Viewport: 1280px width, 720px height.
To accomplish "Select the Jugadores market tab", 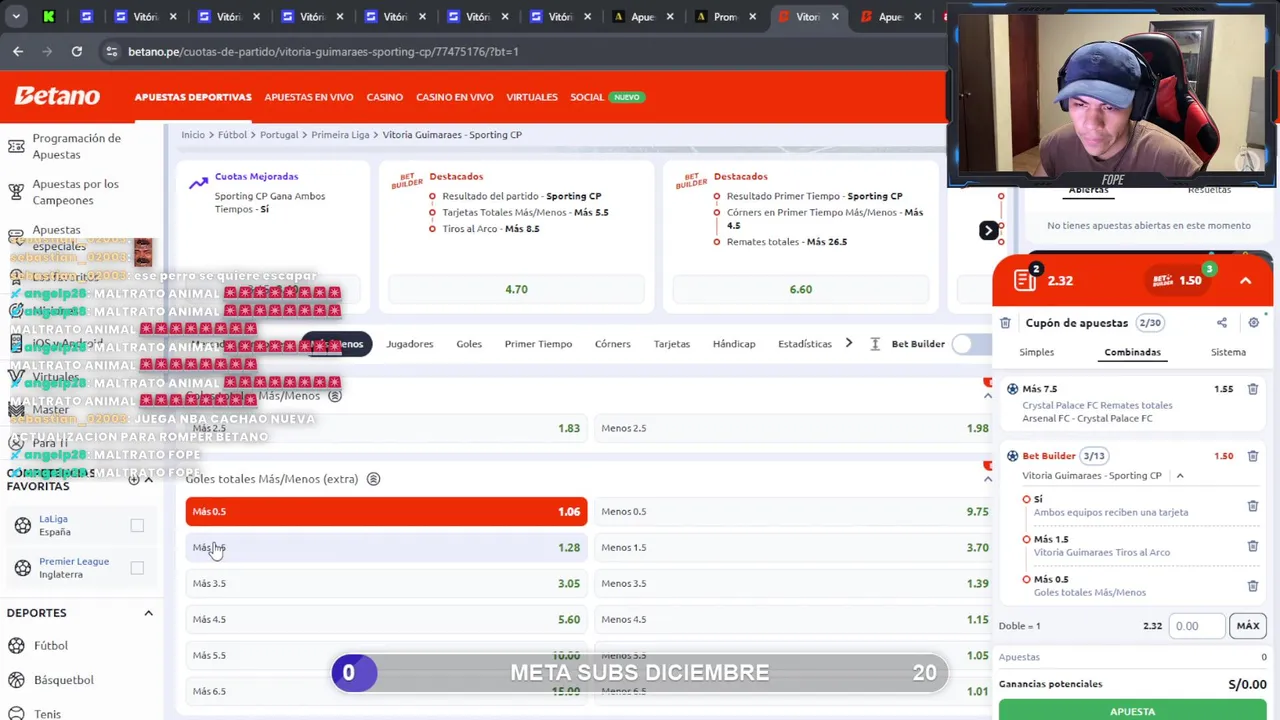I will [x=410, y=344].
